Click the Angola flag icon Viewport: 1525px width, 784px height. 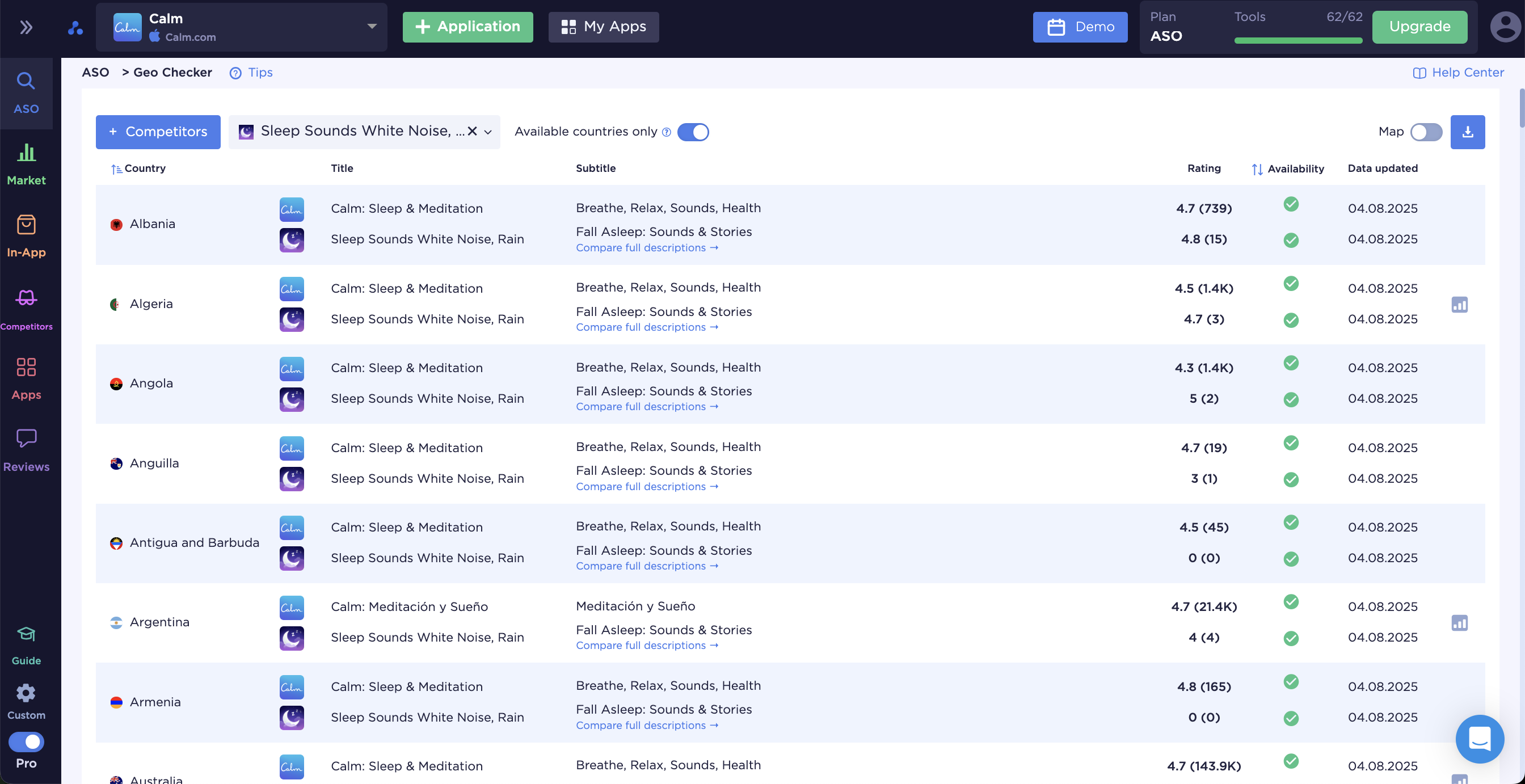(x=116, y=383)
